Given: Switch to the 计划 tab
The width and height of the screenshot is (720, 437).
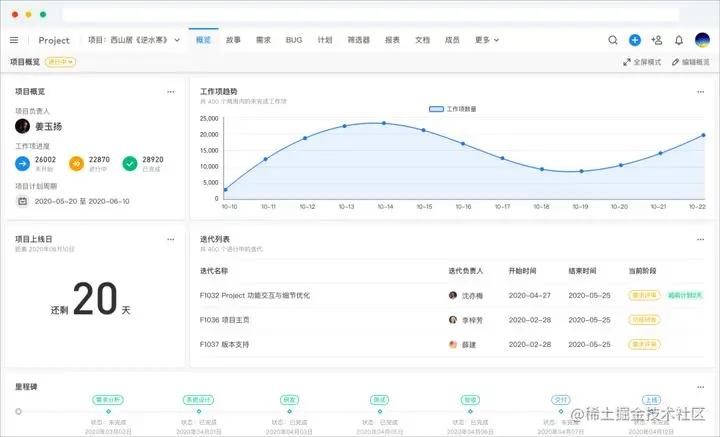Looking at the screenshot, I should tap(325, 40).
